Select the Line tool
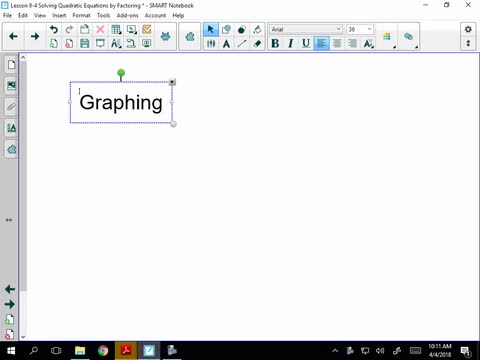 [242, 43]
